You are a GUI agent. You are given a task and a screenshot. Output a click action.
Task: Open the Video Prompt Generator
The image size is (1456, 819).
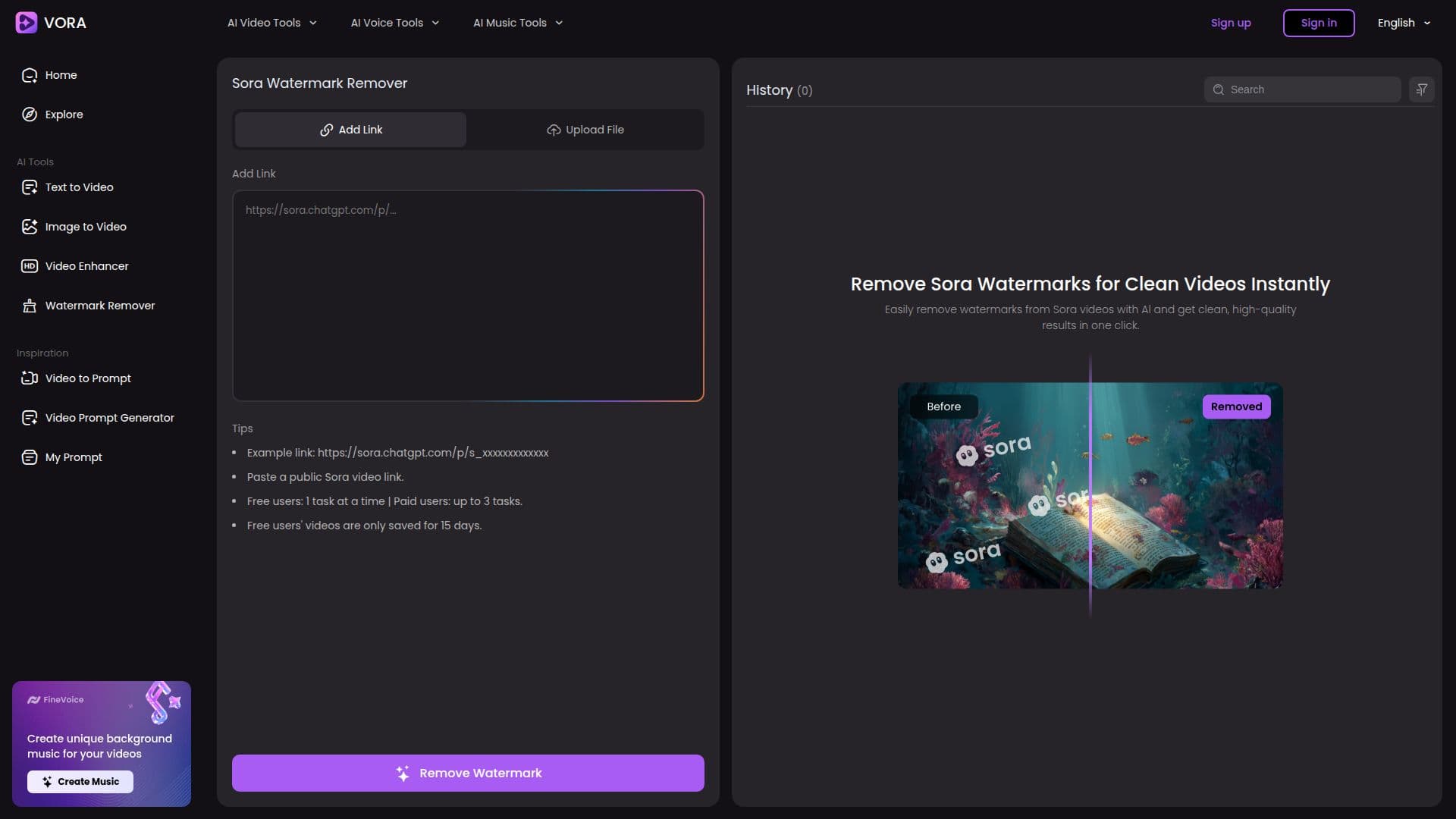pyautogui.click(x=98, y=418)
